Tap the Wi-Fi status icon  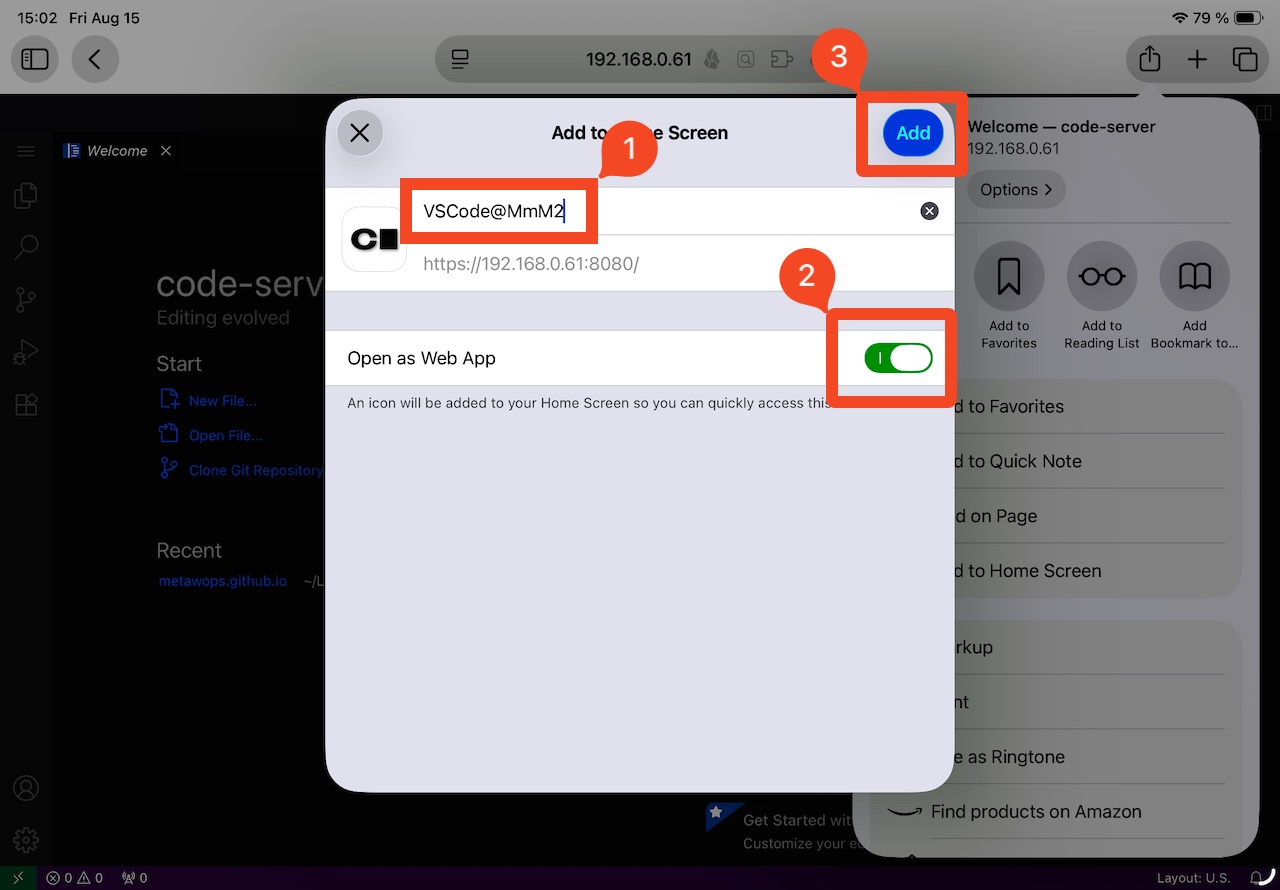point(1179,18)
